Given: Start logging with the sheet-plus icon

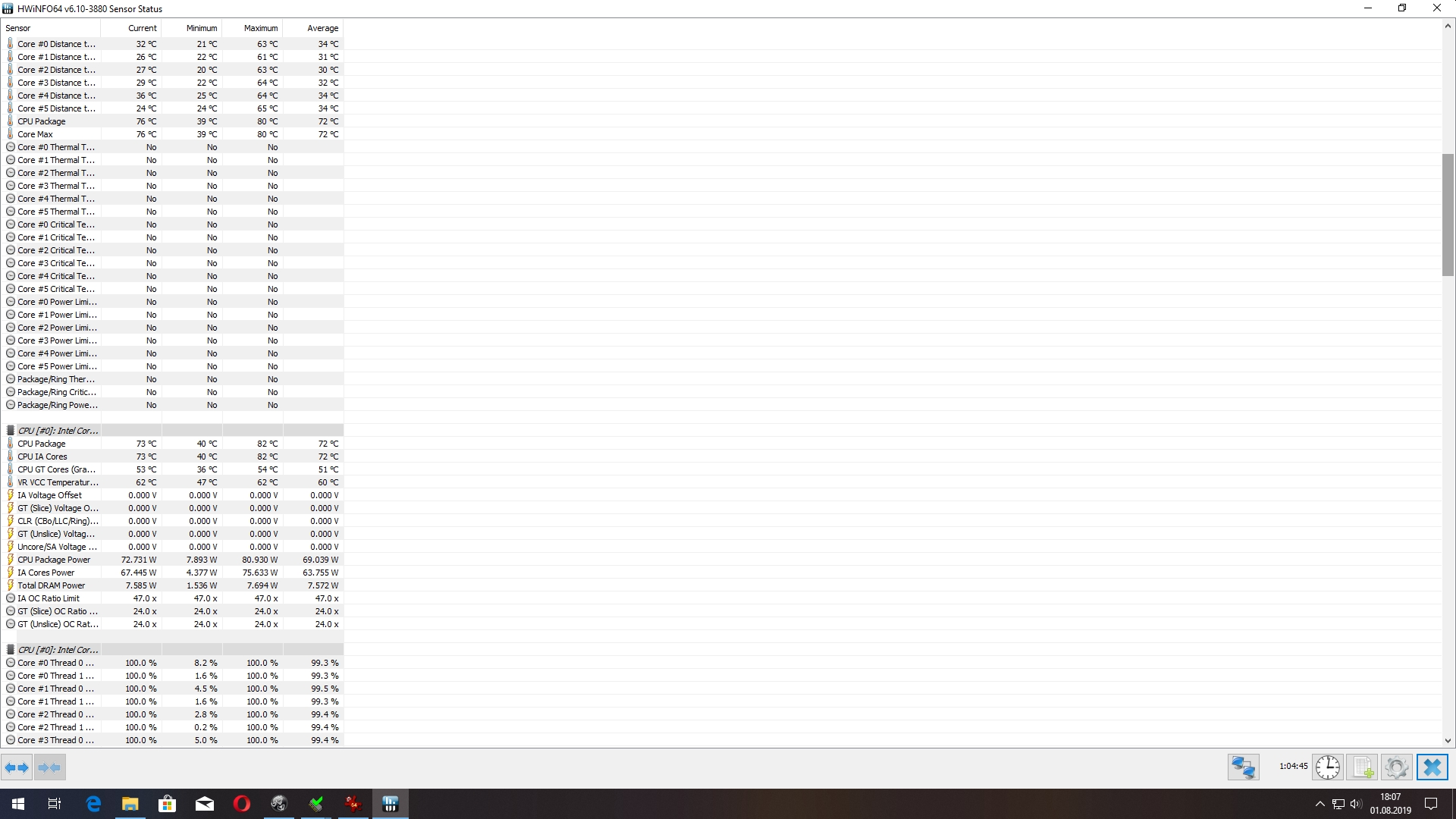Looking at the screenshot, I should click(x=1362, y=767).
